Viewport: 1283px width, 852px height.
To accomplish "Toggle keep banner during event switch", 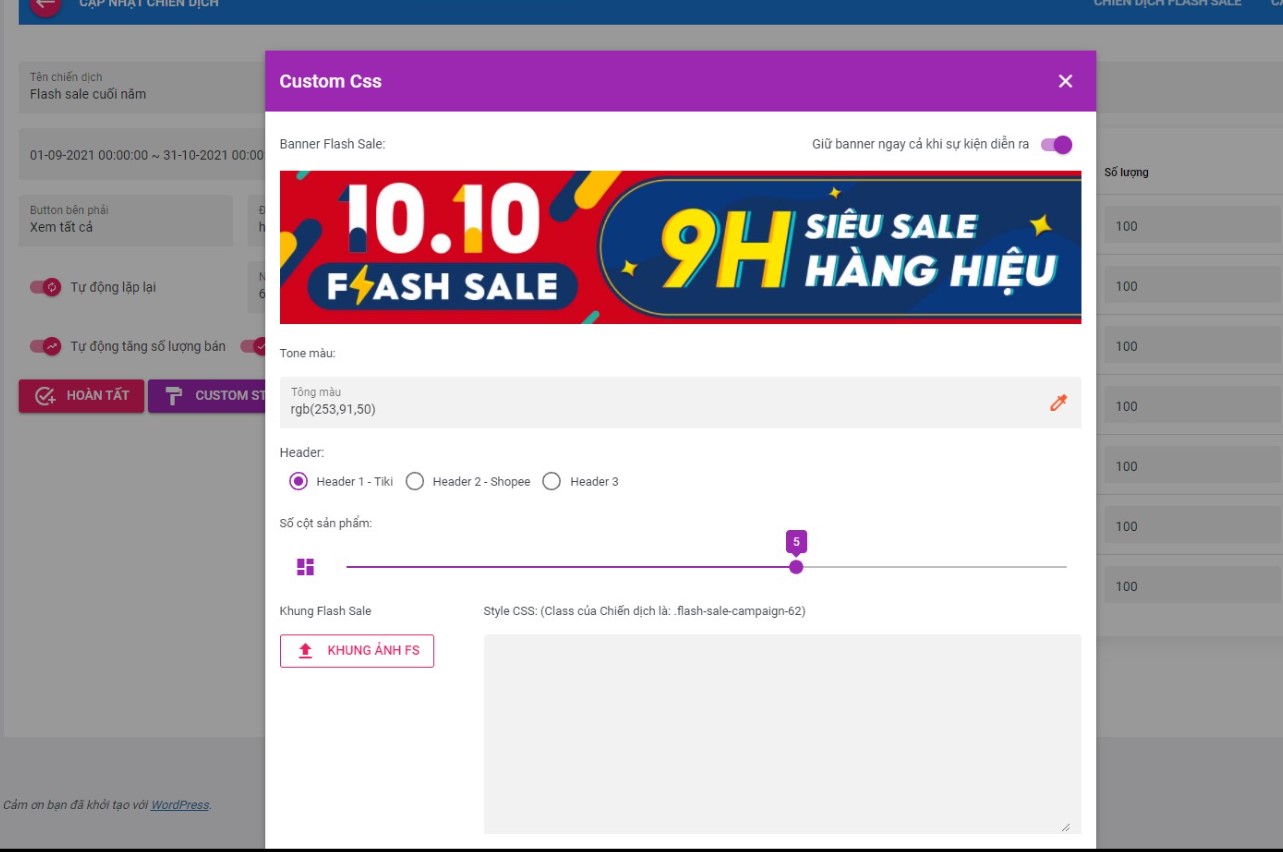I will [x=1056, y=144].
